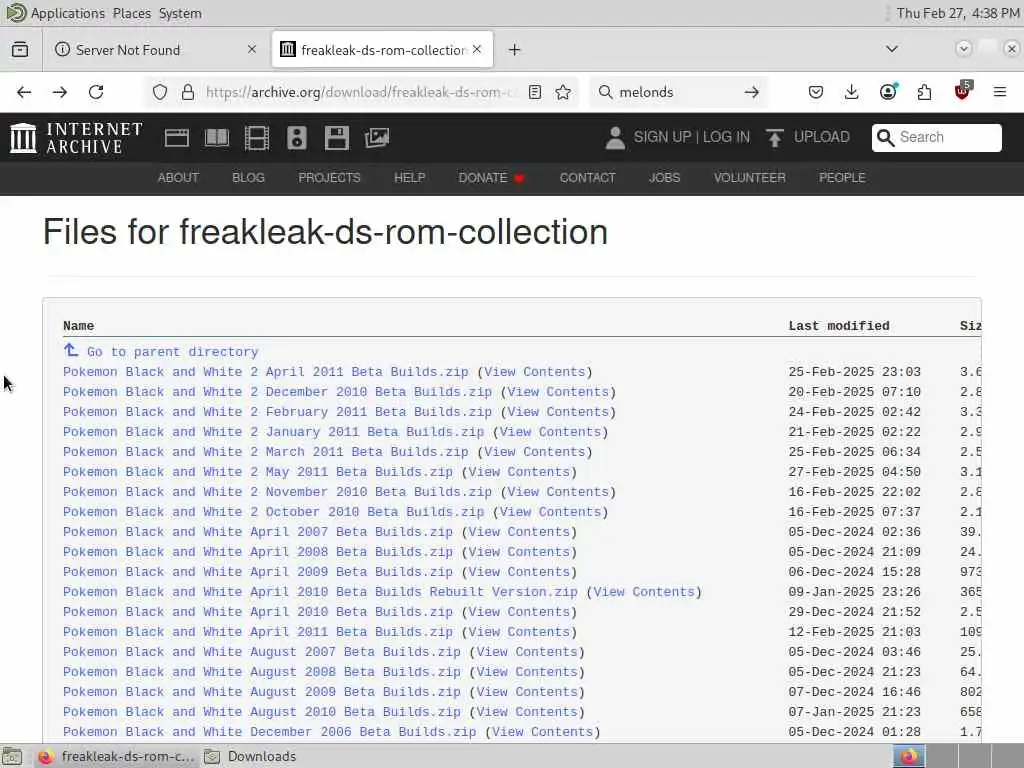The width and height of the screenshot is (1024, 768).
Task: Click the LOG IN link
Action: tap(726, 137)
